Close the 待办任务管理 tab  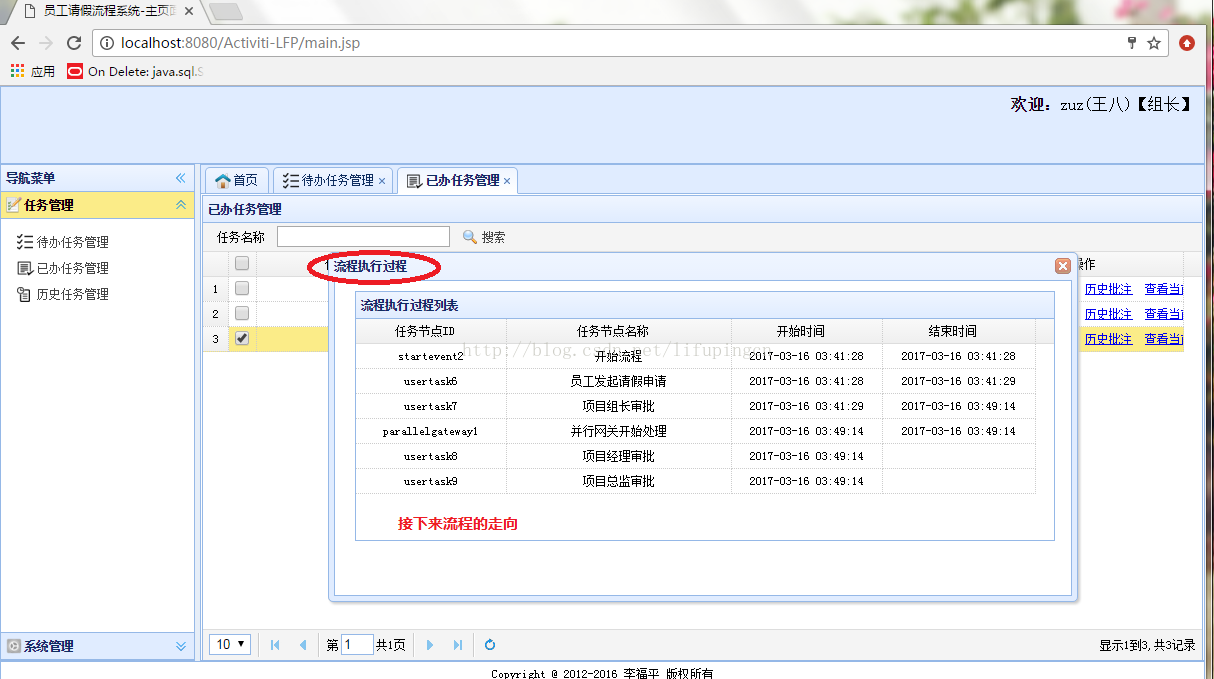point(382,181)
